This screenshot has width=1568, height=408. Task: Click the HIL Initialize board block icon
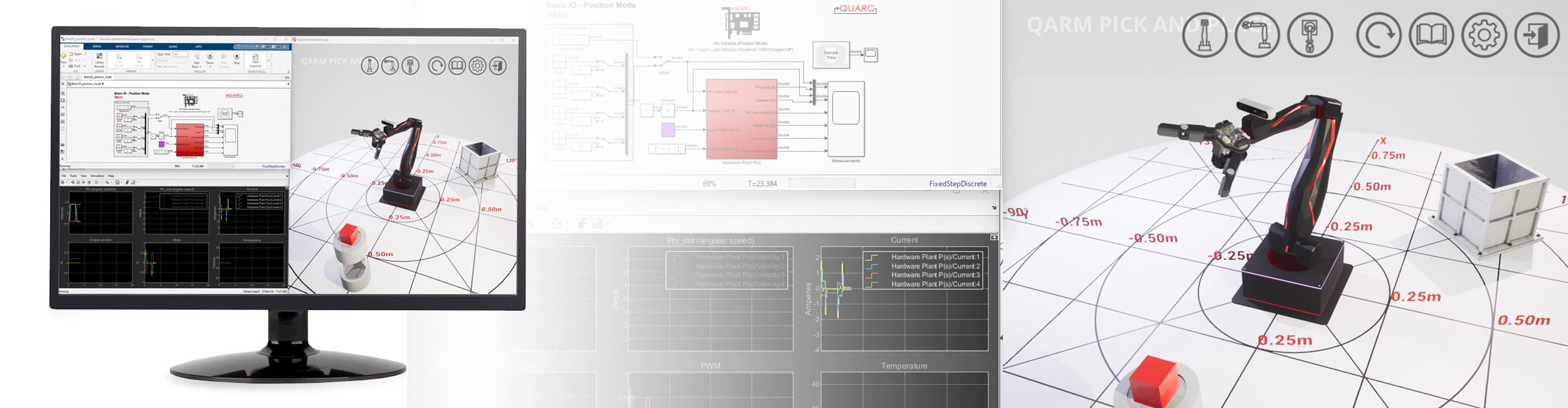[x=741, y=23]
